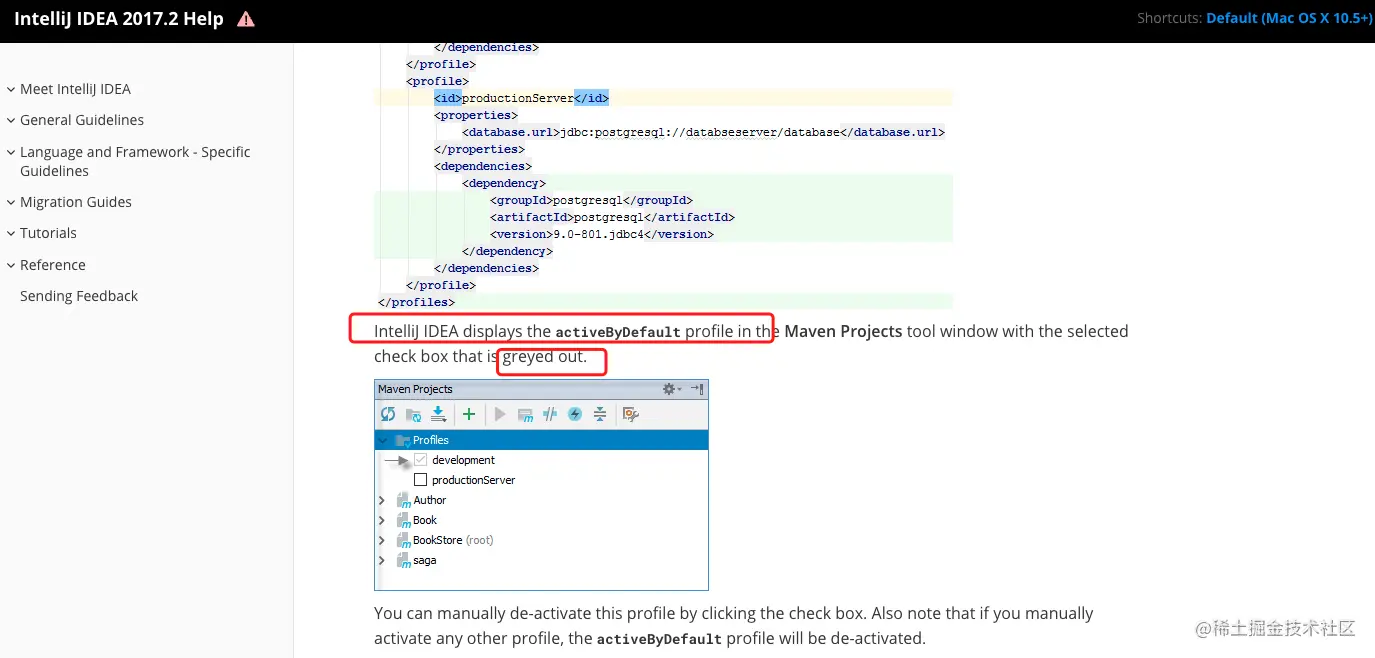Click the Execute Maven Goal icon
Screen dimensions: 1375x658
point(525,414)
